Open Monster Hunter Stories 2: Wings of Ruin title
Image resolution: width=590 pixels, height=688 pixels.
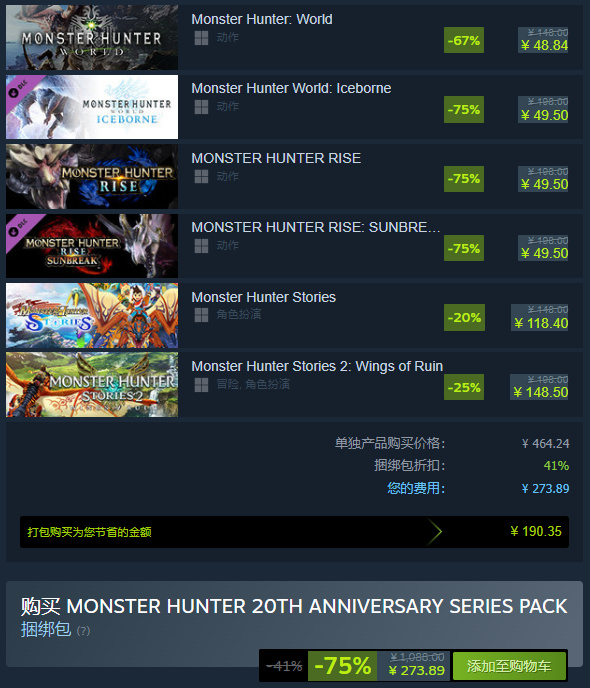coord(317,366)
